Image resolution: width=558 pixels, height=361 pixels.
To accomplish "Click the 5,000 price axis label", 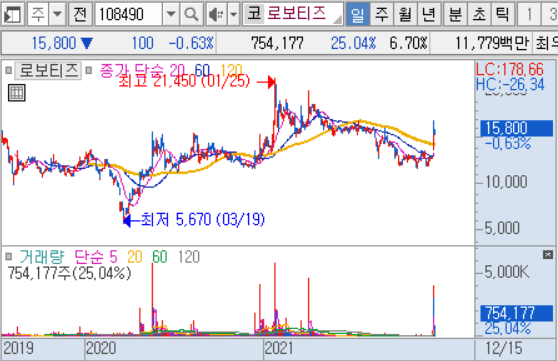I will [502, 228].
